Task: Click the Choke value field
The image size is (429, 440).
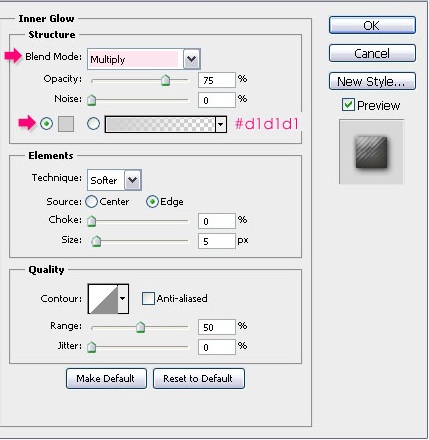Action: pyautogui.click(x=217, y=221)
